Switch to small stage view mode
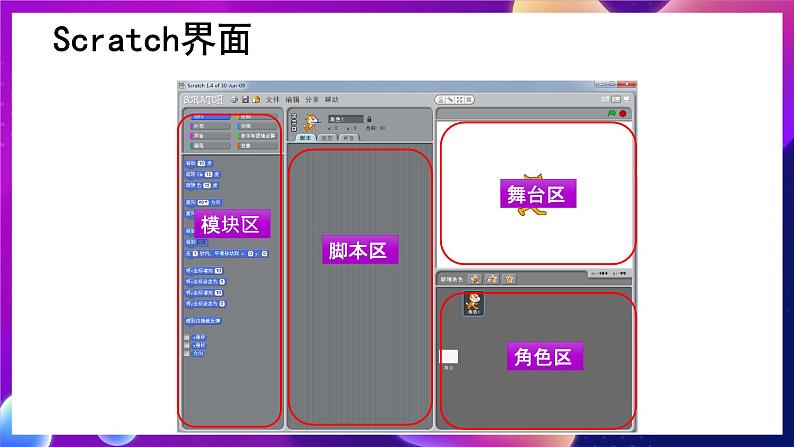The height and width of the screenshot is (447, 794). [x=605, y=100]
